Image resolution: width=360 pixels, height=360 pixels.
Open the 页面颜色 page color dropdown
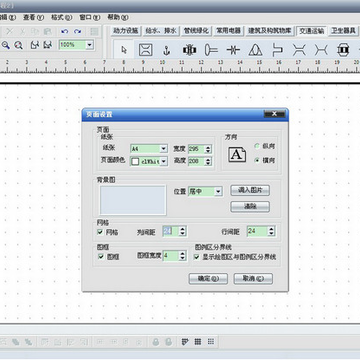tap(164, 162)
